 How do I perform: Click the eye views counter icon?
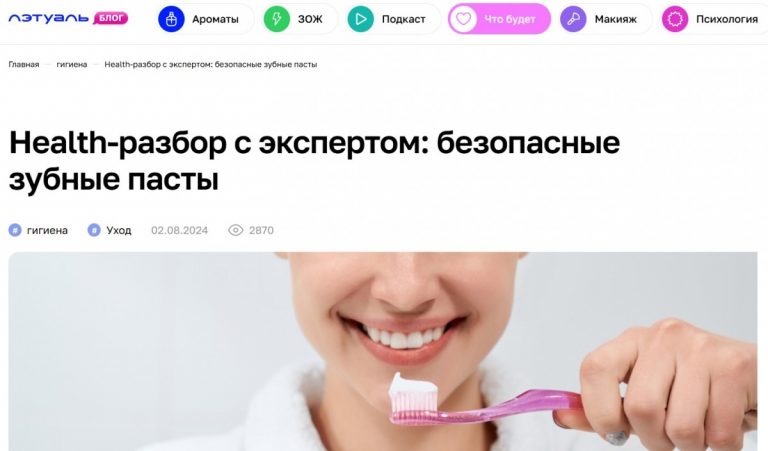[236, 230]
